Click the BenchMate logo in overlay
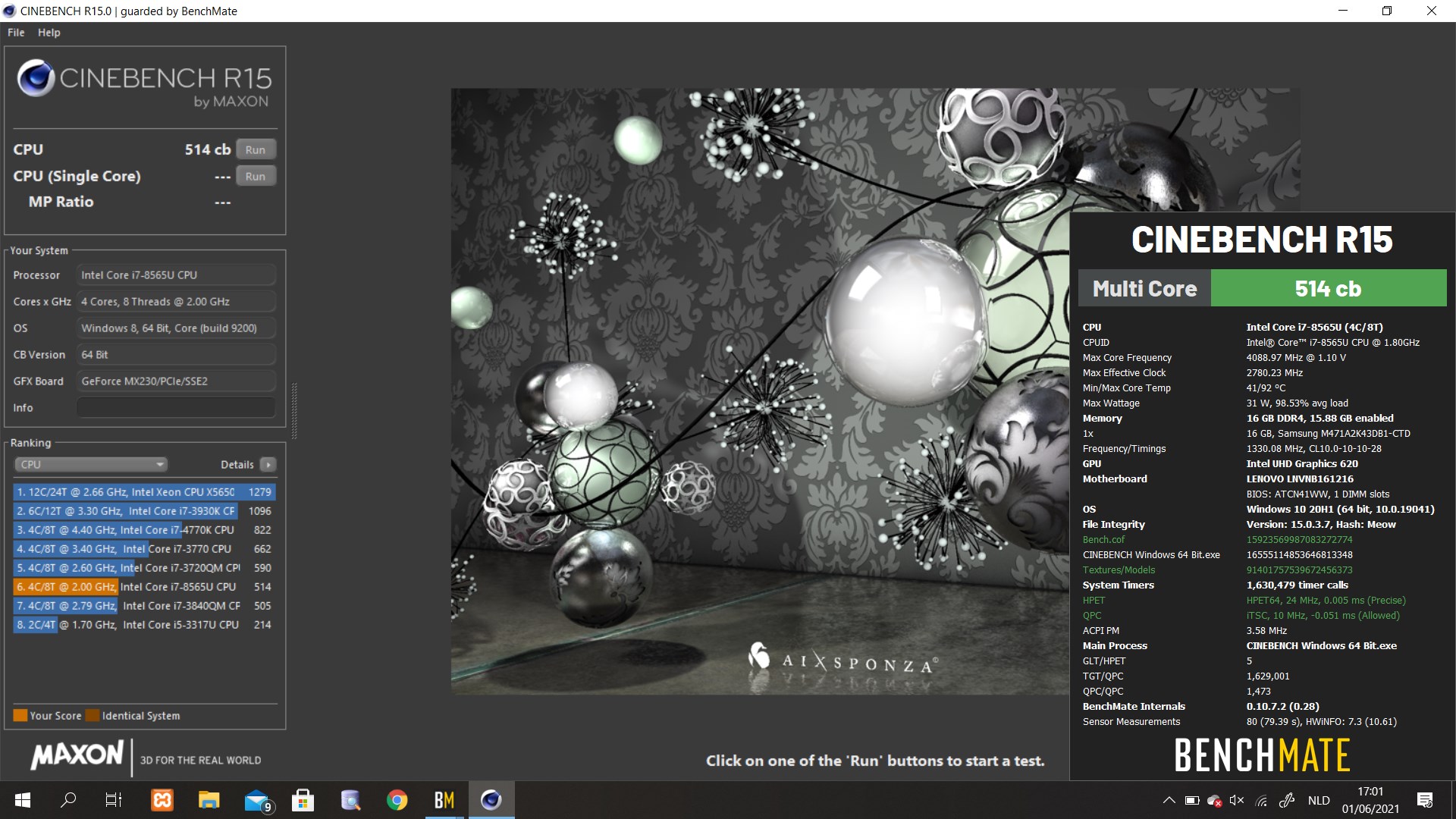 click(x=1262, y=755)
